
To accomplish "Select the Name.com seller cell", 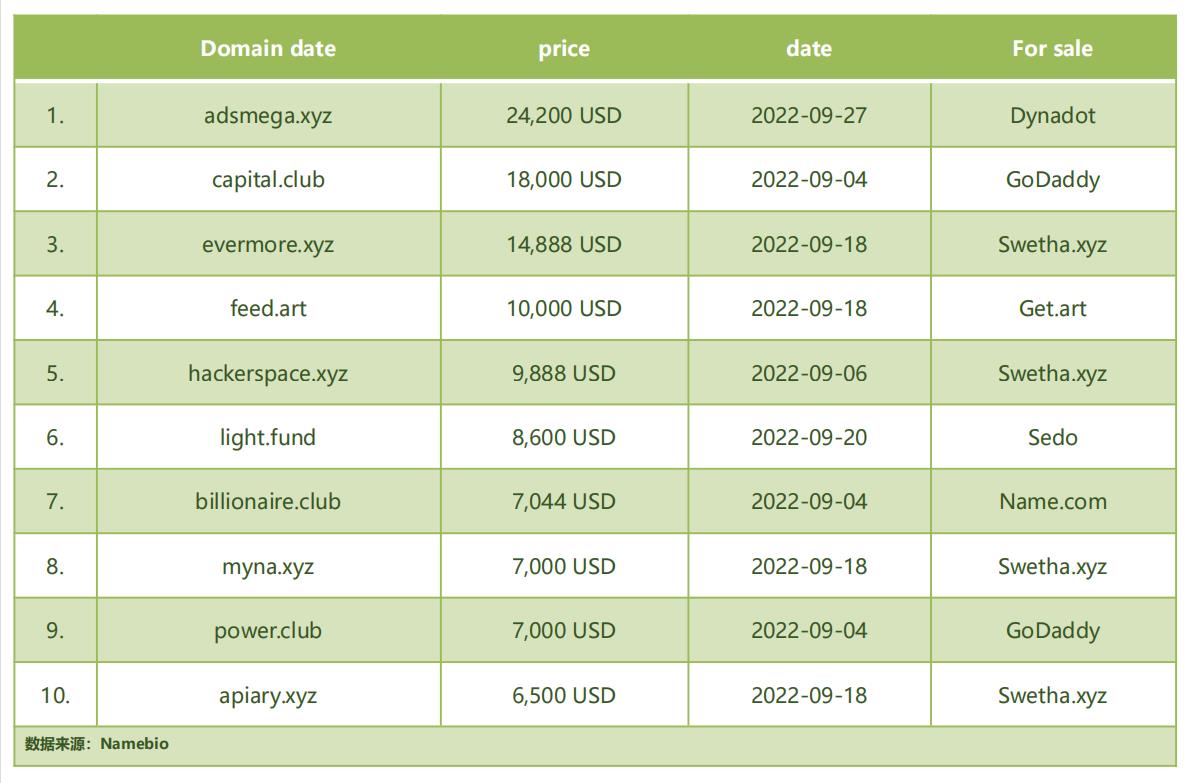I will (1052, 501).
